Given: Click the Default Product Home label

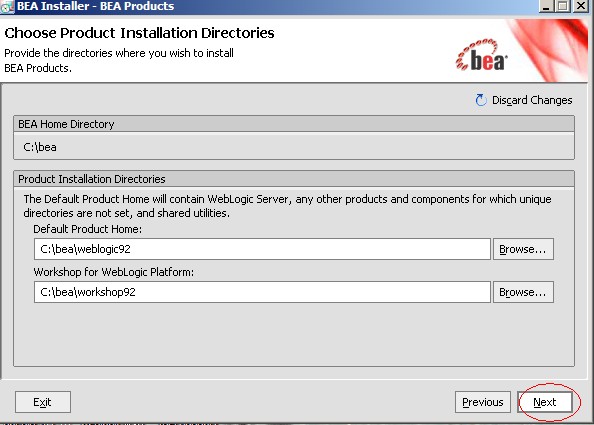Looking at the screenshot, I should pos(88,229).
